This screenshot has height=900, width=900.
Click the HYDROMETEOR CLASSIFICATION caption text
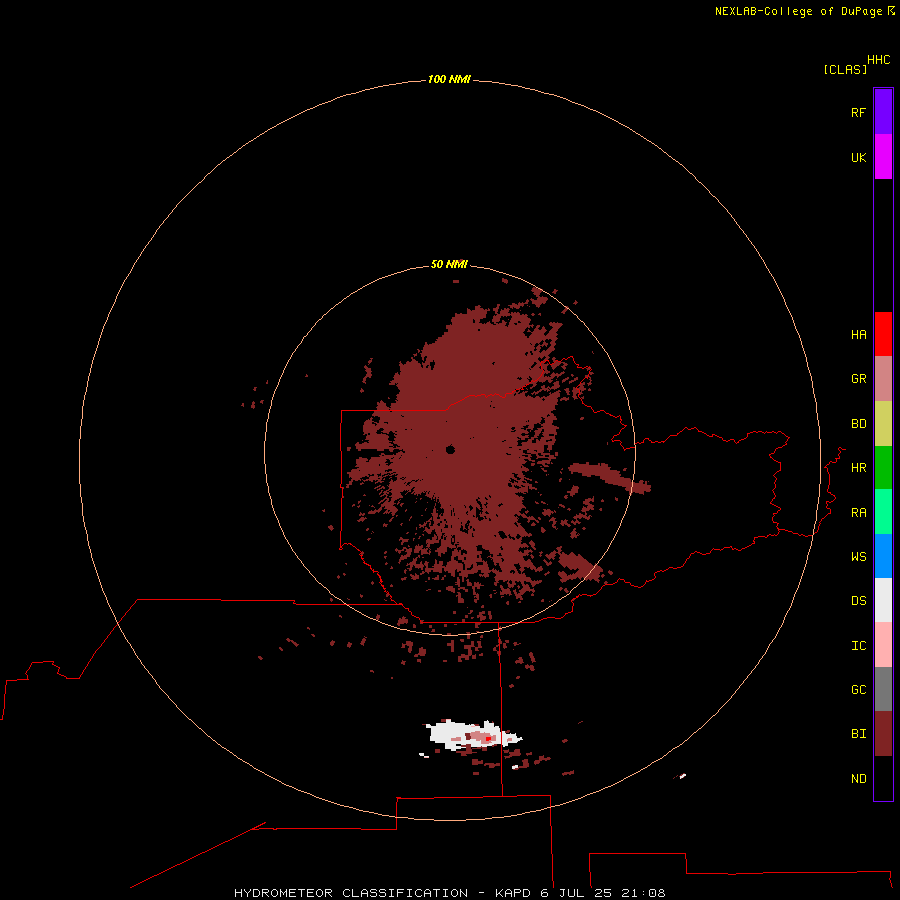tap(351, 893)
